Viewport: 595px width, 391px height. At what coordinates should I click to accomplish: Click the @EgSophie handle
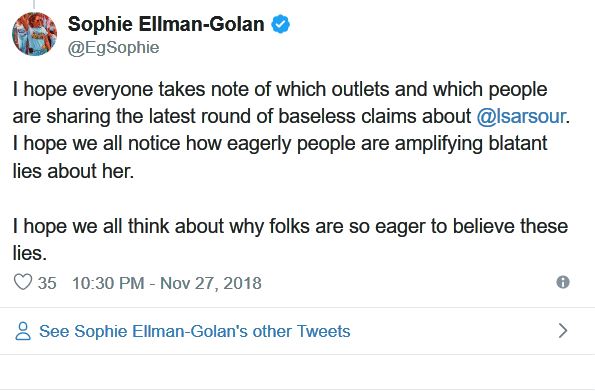click(x=113, y=48)
